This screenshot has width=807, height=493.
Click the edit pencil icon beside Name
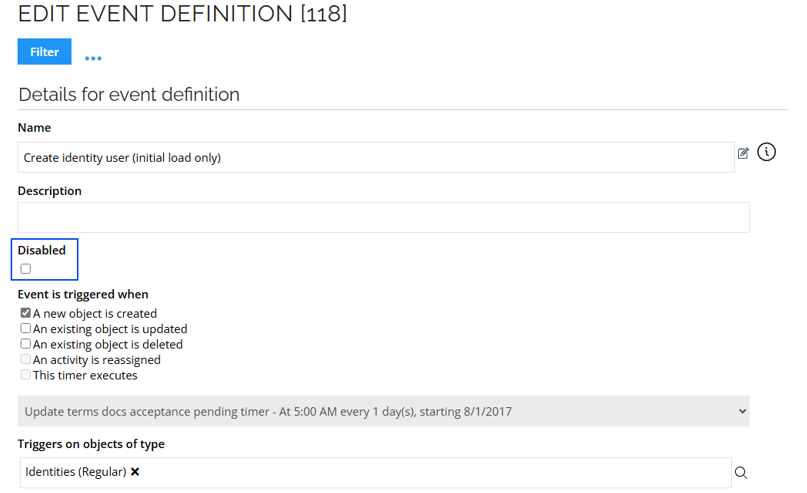point(743,154)
